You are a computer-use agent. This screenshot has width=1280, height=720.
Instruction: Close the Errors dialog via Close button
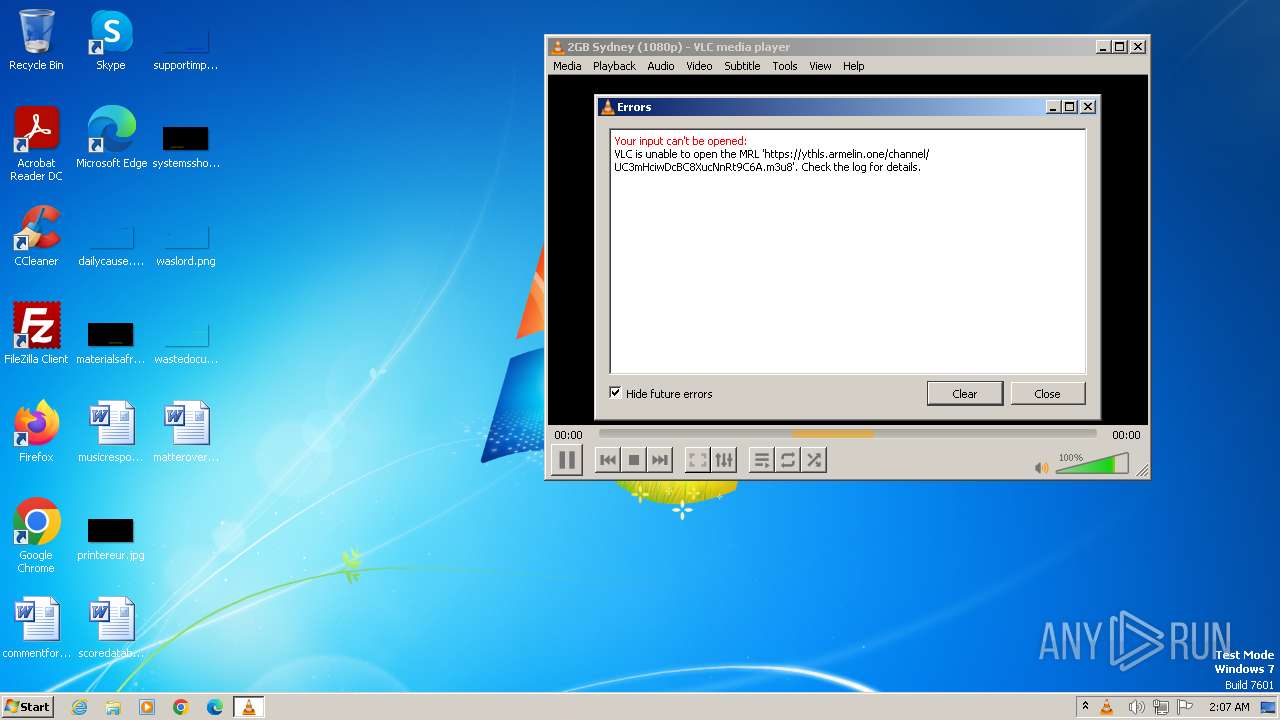(1047, 393)
